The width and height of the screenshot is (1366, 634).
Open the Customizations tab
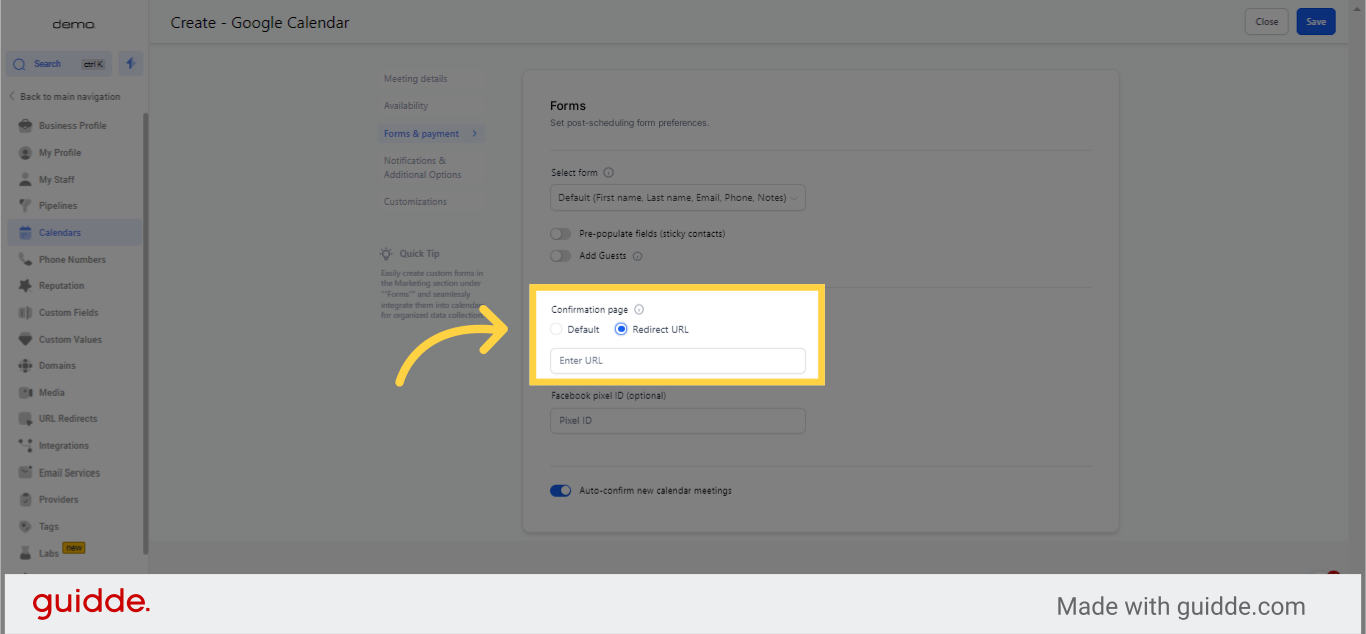[415, 202]
